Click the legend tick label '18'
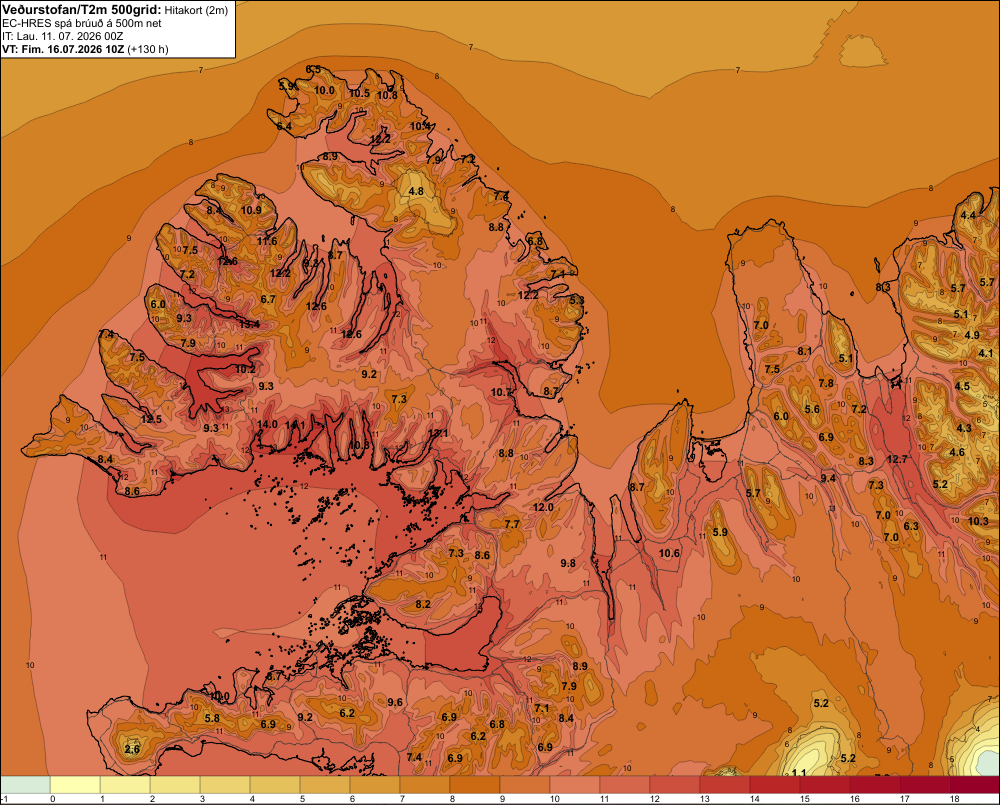 click(x=955, y=799)
